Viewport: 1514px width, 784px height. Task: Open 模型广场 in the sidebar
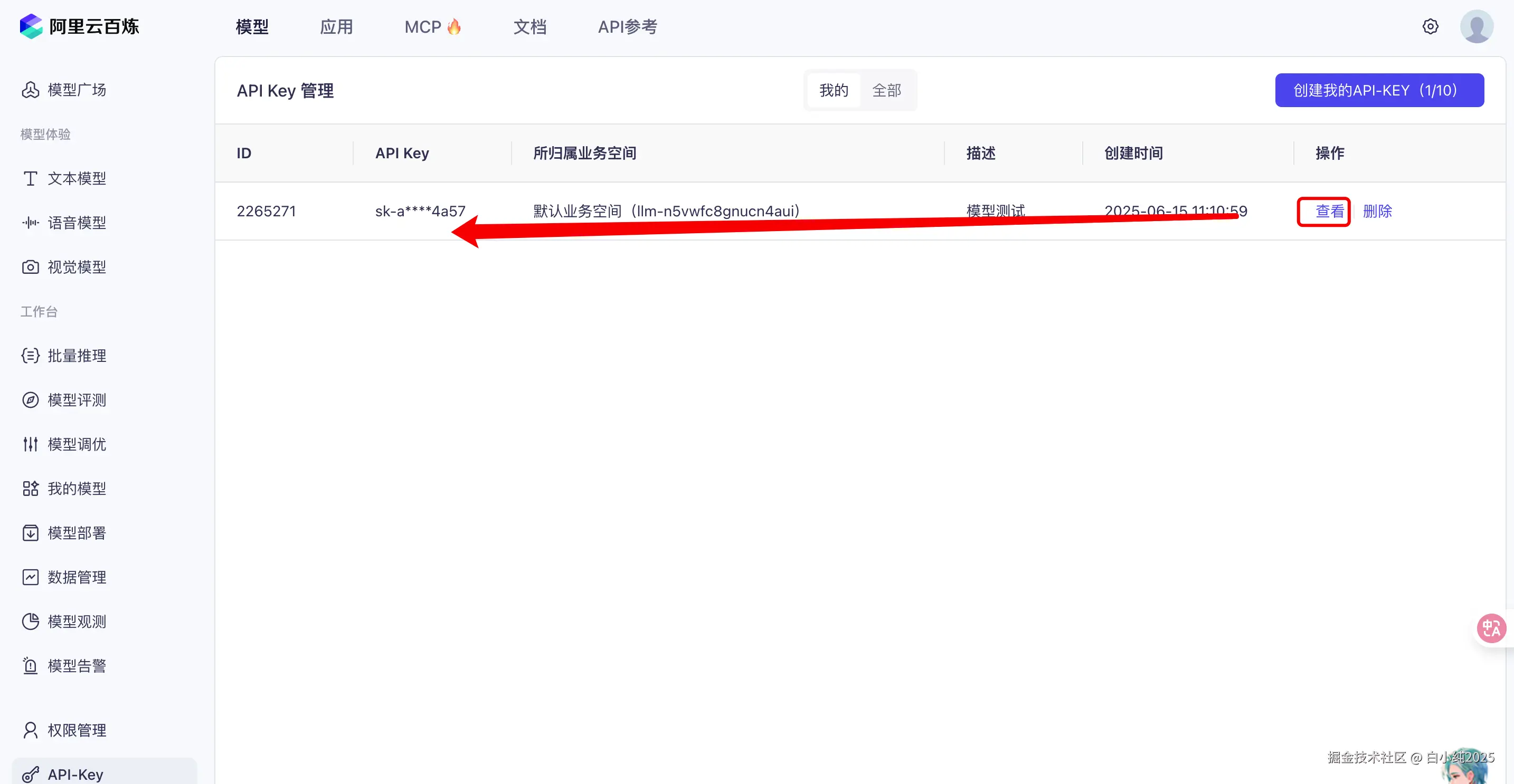click(x=77, y=90)
